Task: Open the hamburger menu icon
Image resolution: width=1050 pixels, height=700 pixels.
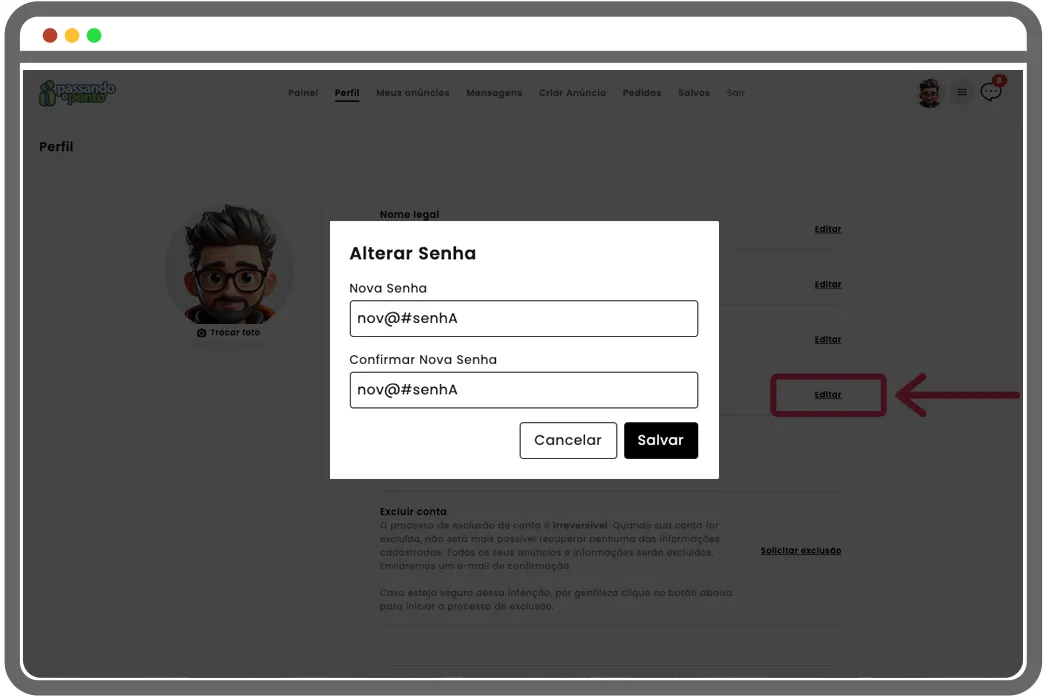Action: [961, 93]
